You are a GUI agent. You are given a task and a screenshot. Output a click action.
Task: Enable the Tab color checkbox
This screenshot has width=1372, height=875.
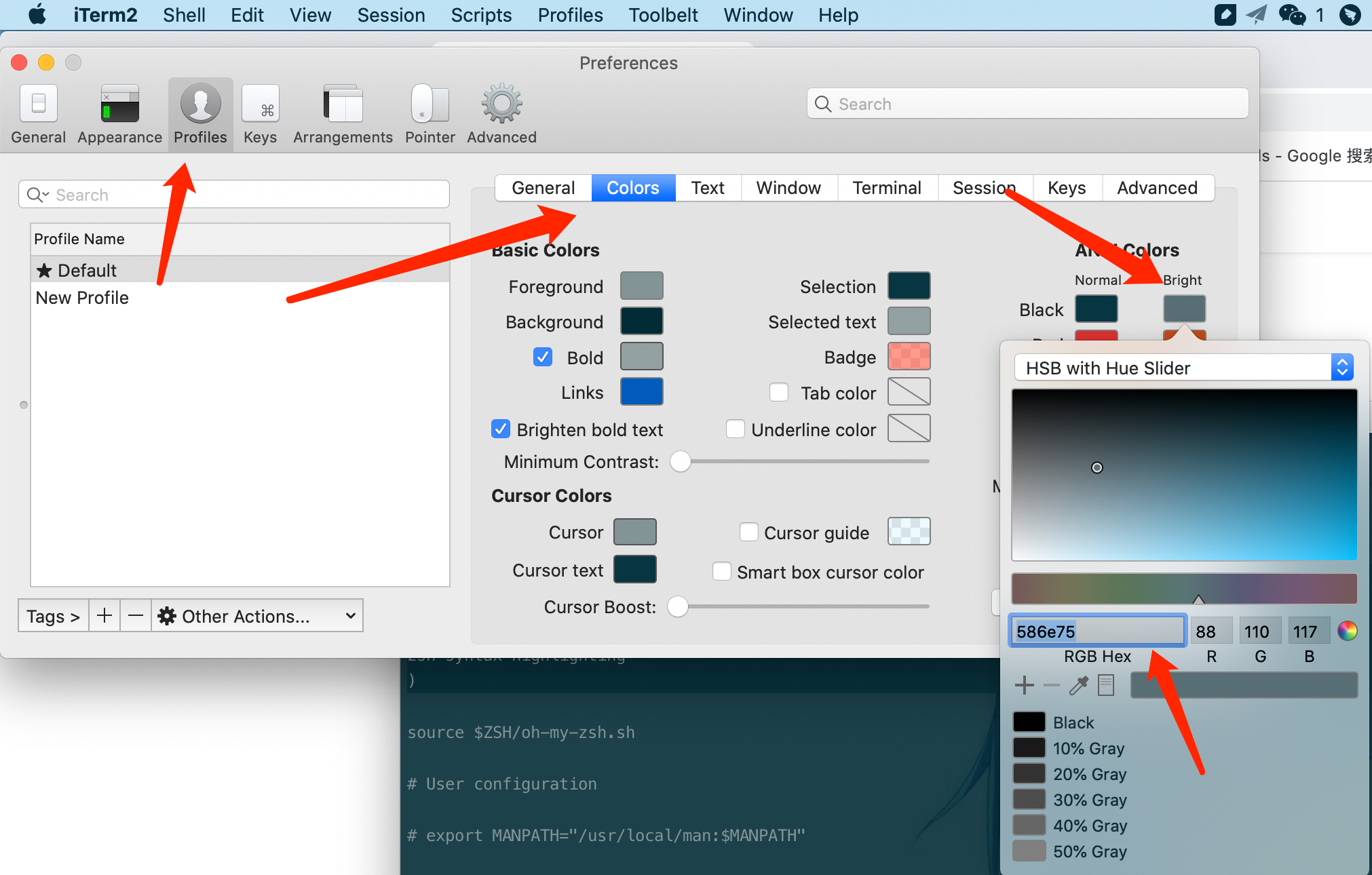779,393
